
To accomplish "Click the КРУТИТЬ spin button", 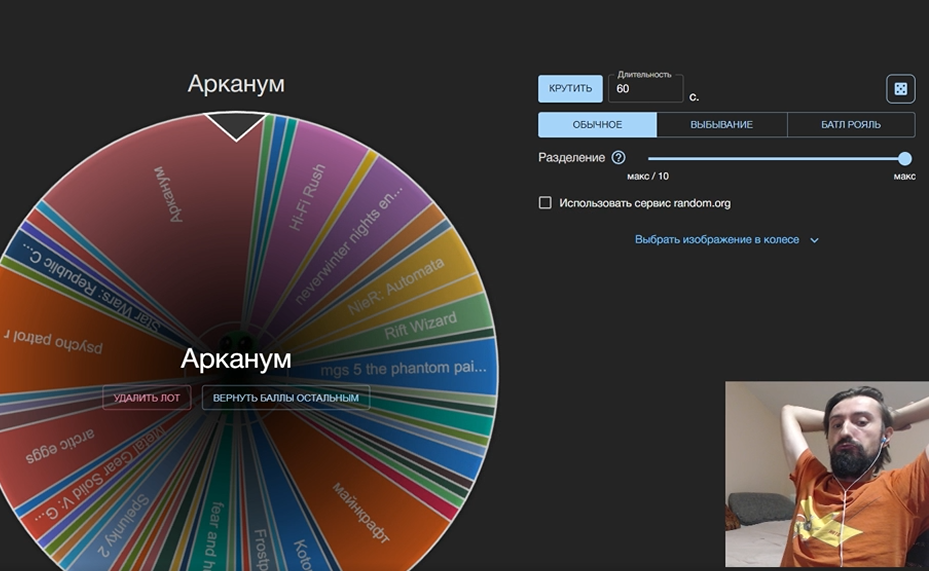I will click(x=570, y=89).
